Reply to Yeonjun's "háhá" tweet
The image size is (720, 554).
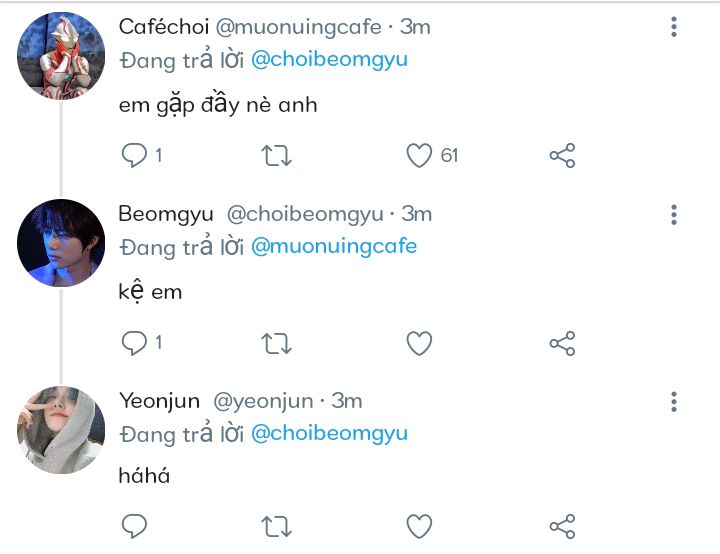point(134,526)
